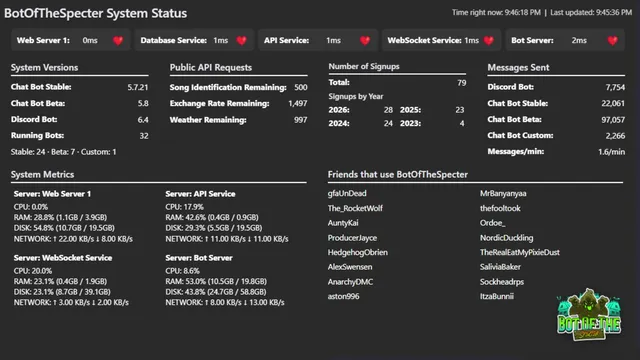Select the Bot Server status label

[532, 40]
